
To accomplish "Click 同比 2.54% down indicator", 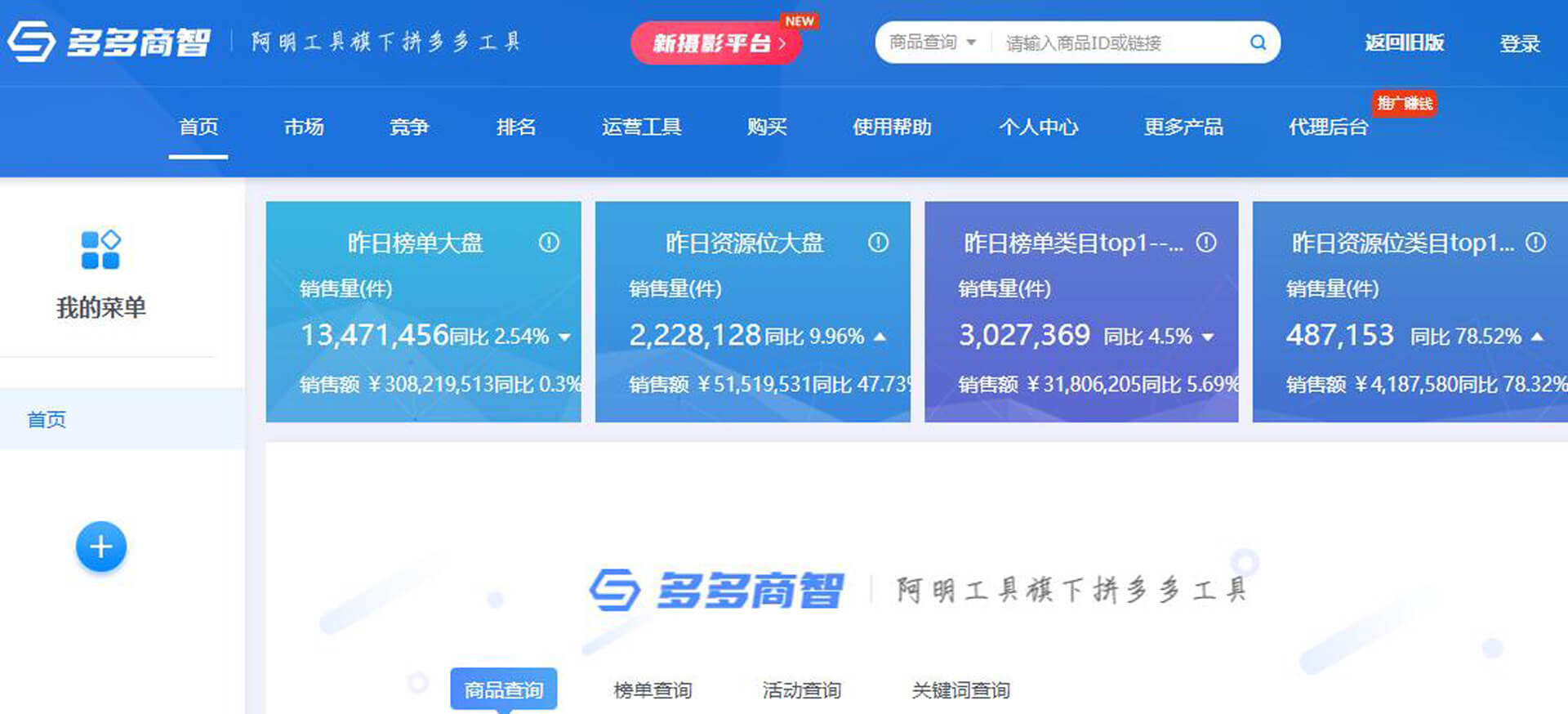I will point(510,337).
